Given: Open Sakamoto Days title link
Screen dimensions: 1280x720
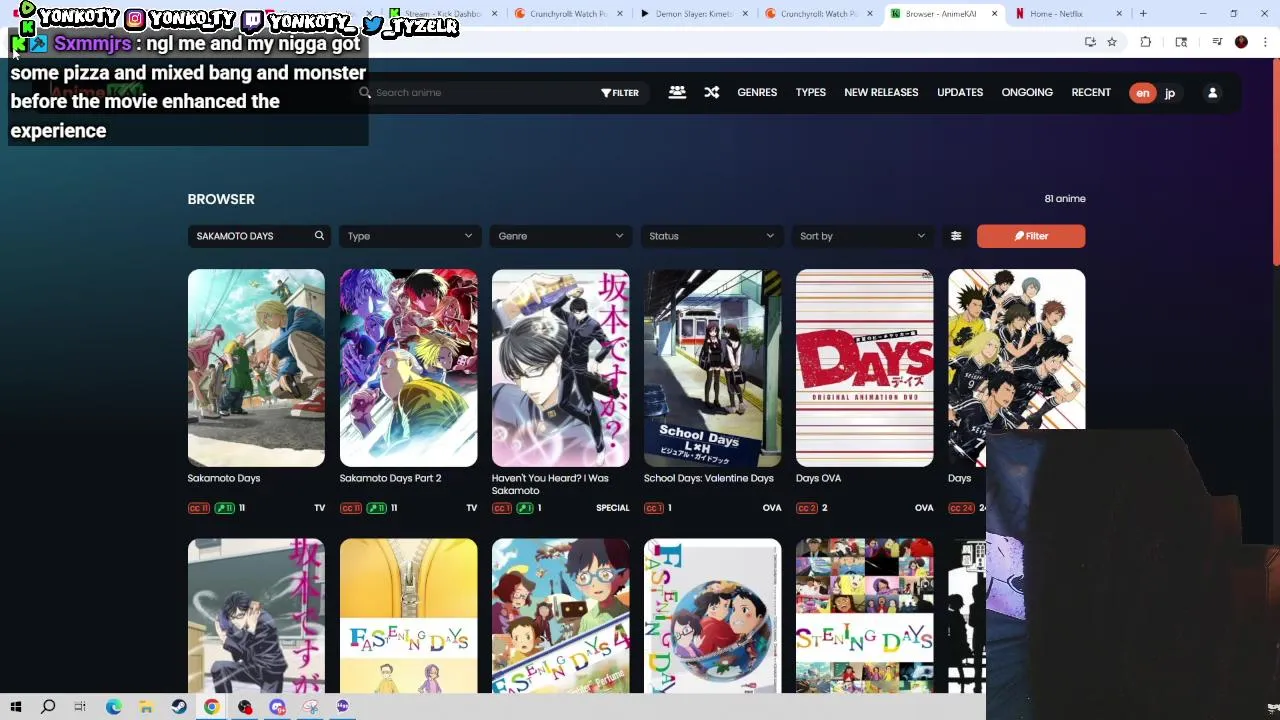Looking at the screenshot, I should pos(223,478).
